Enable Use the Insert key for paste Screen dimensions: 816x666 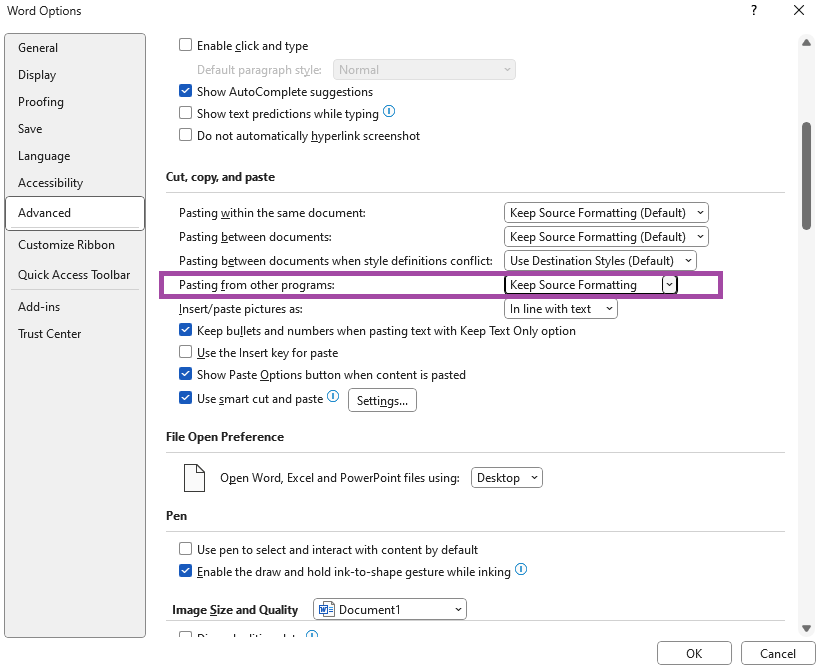[185, 352]
